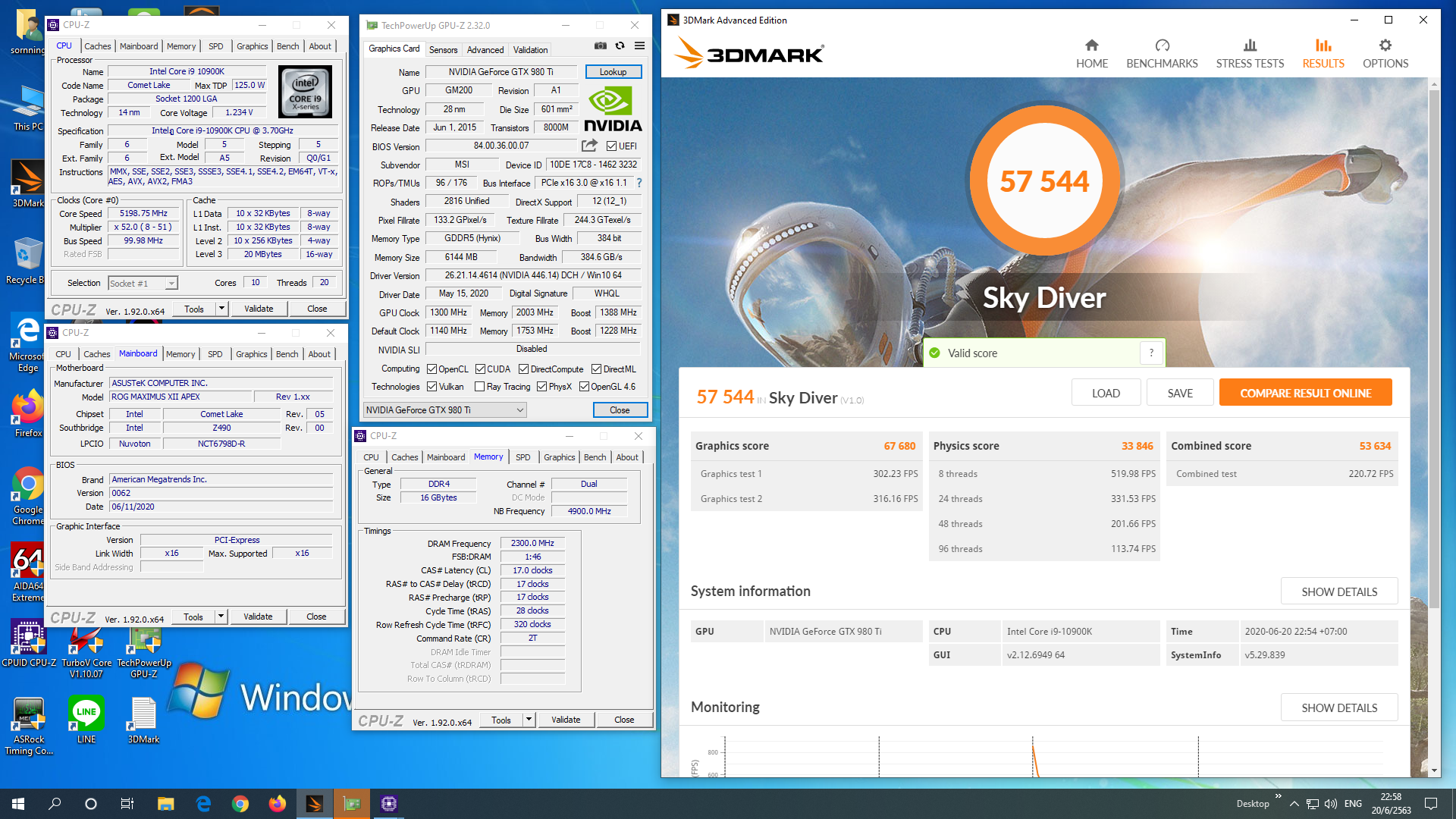Image resolution: width=1456 pixels, height=819 pixels.
Task: Open Validation tab in GPU-Z
Action: point(530,50)
